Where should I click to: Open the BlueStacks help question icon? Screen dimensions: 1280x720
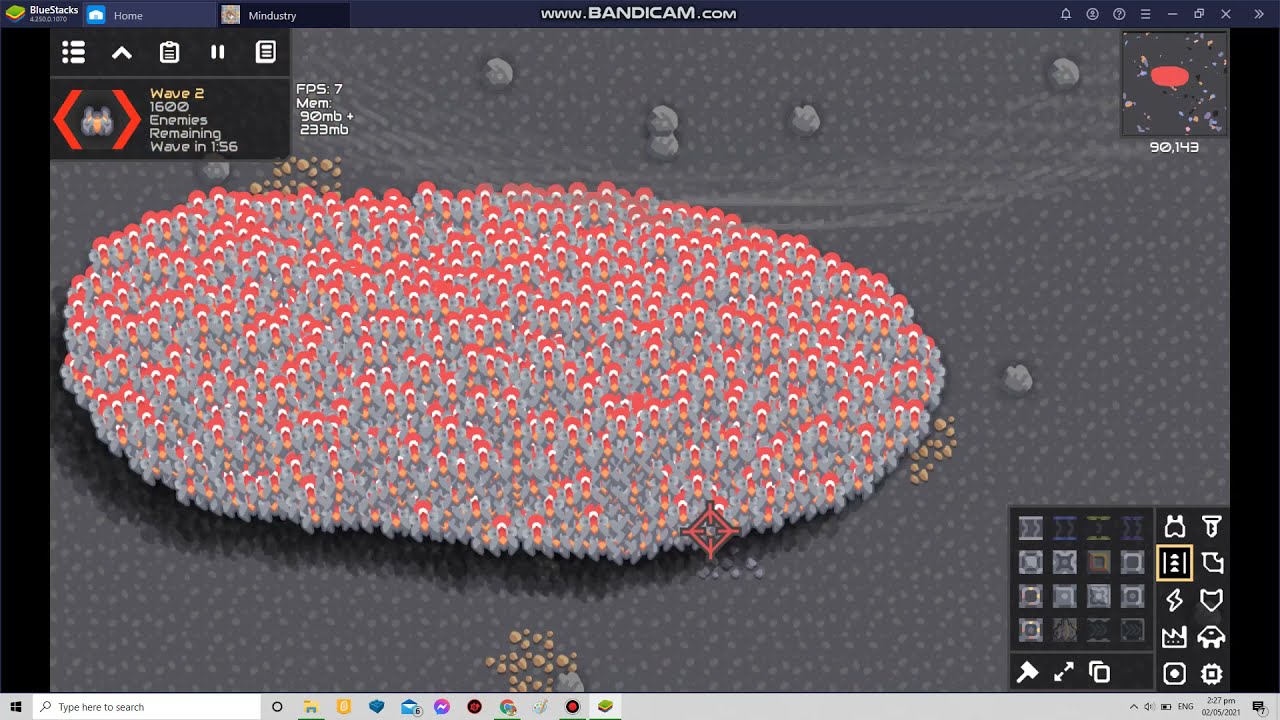[x=1119, y=14]
